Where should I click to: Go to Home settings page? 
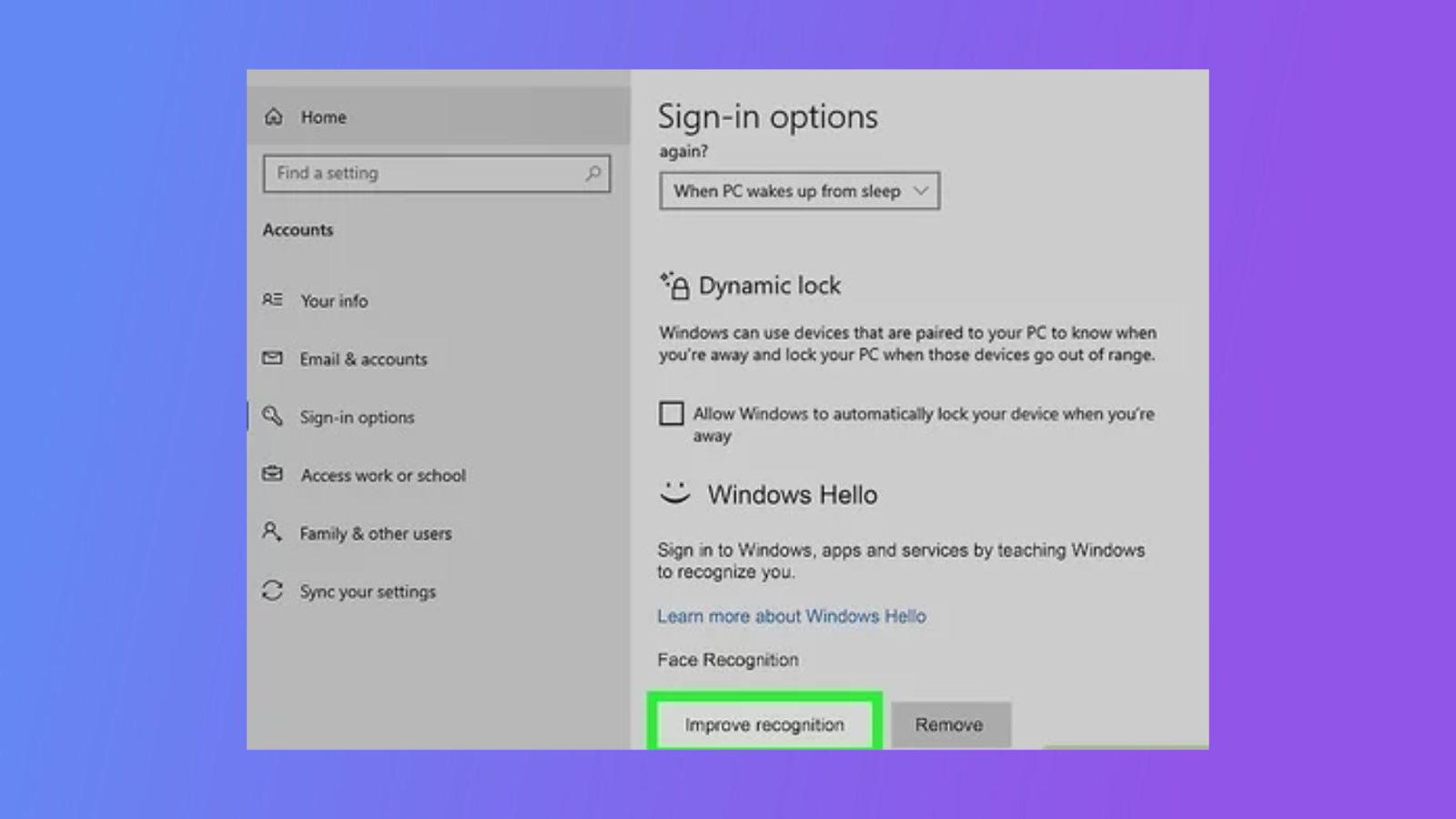pos(438,116)
